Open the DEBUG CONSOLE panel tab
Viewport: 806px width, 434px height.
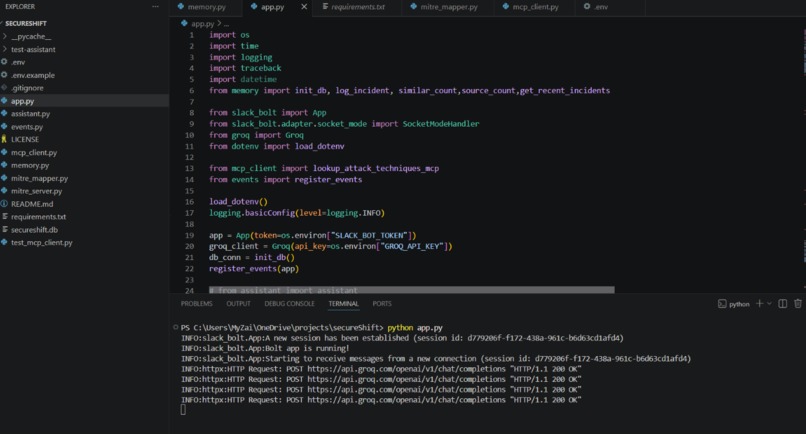click(x=289, y=304)
